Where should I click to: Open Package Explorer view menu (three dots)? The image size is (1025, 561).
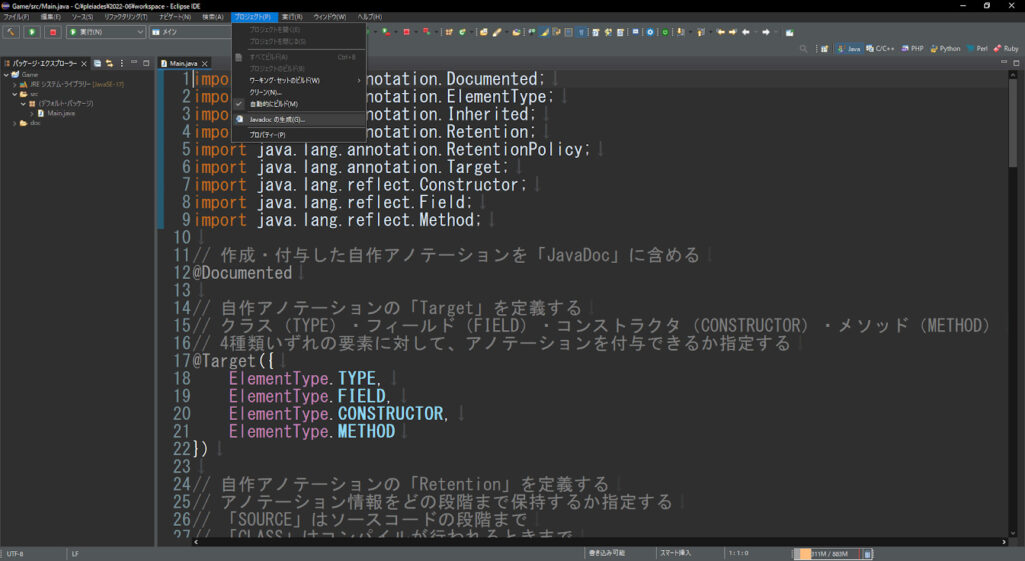pyautogui.click(x=122, y=63)
